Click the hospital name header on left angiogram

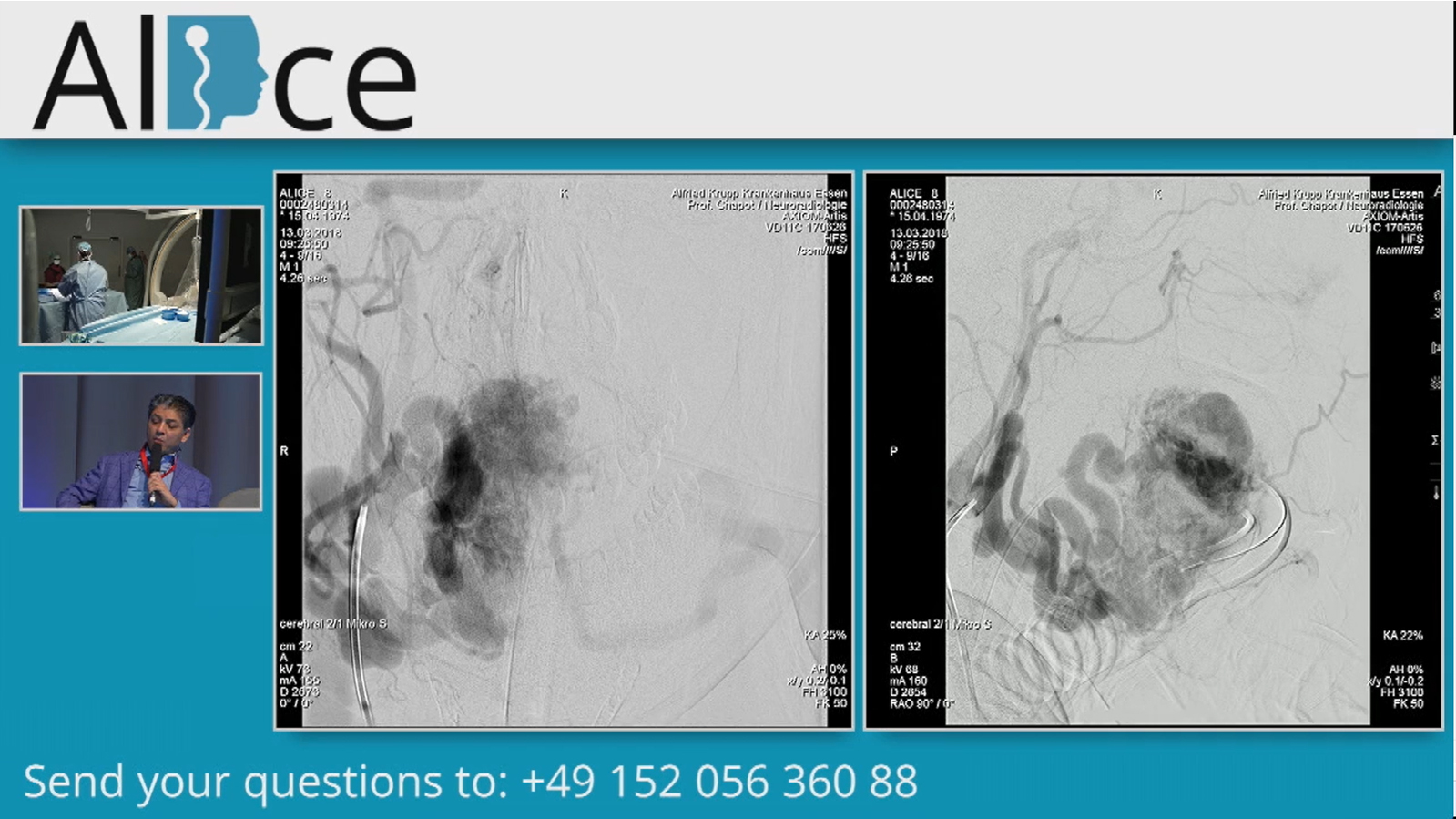tap(759, 193)
